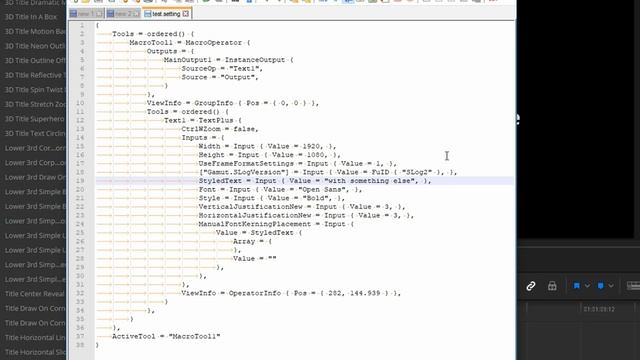Close the 'new 1' tab
Screen dimensions: 640x360
coord(99,14)
